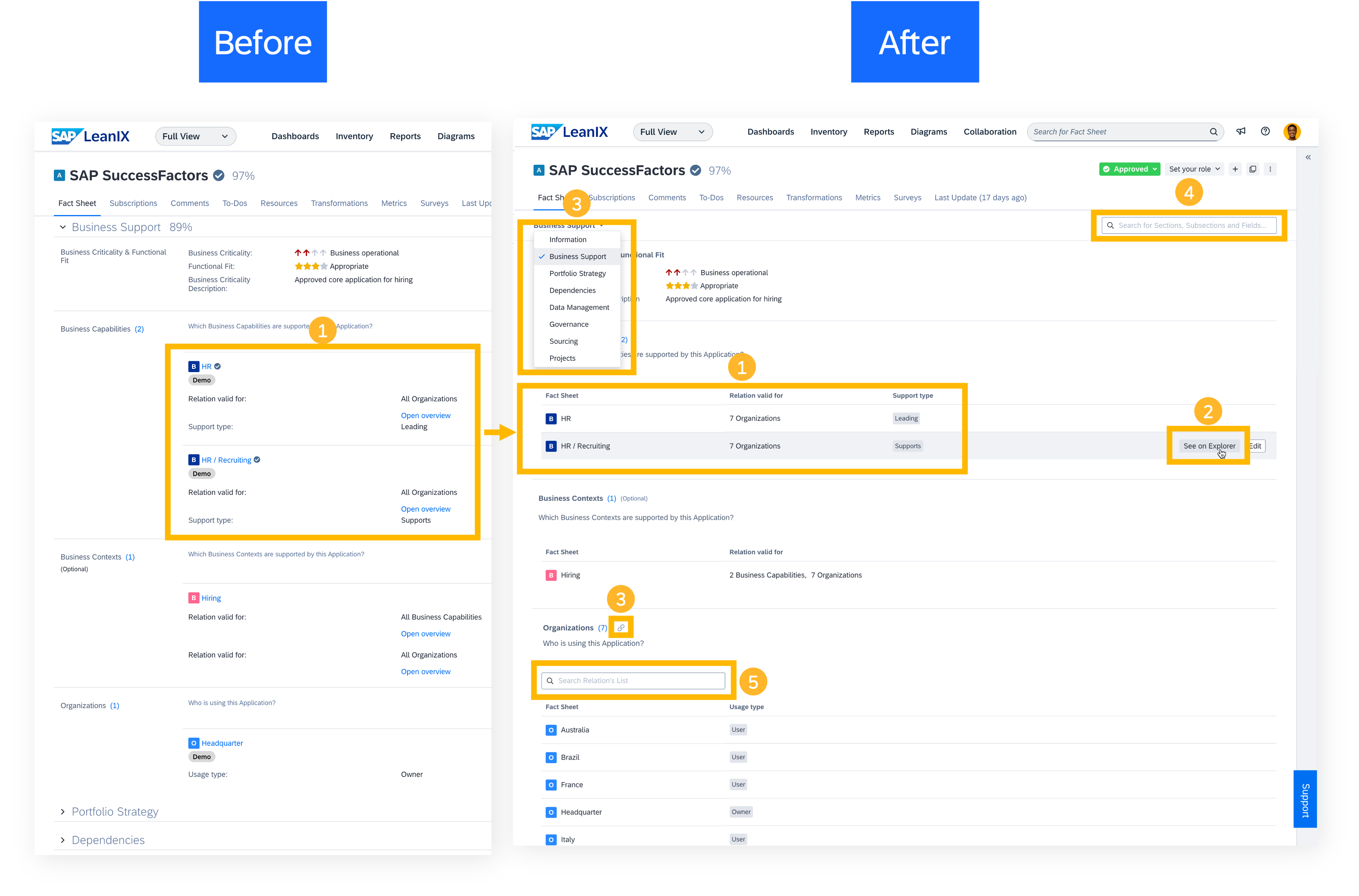
Task: Switch to To-Dos tab in Before view
Action: pyautogui.click(x=235, y=203)
